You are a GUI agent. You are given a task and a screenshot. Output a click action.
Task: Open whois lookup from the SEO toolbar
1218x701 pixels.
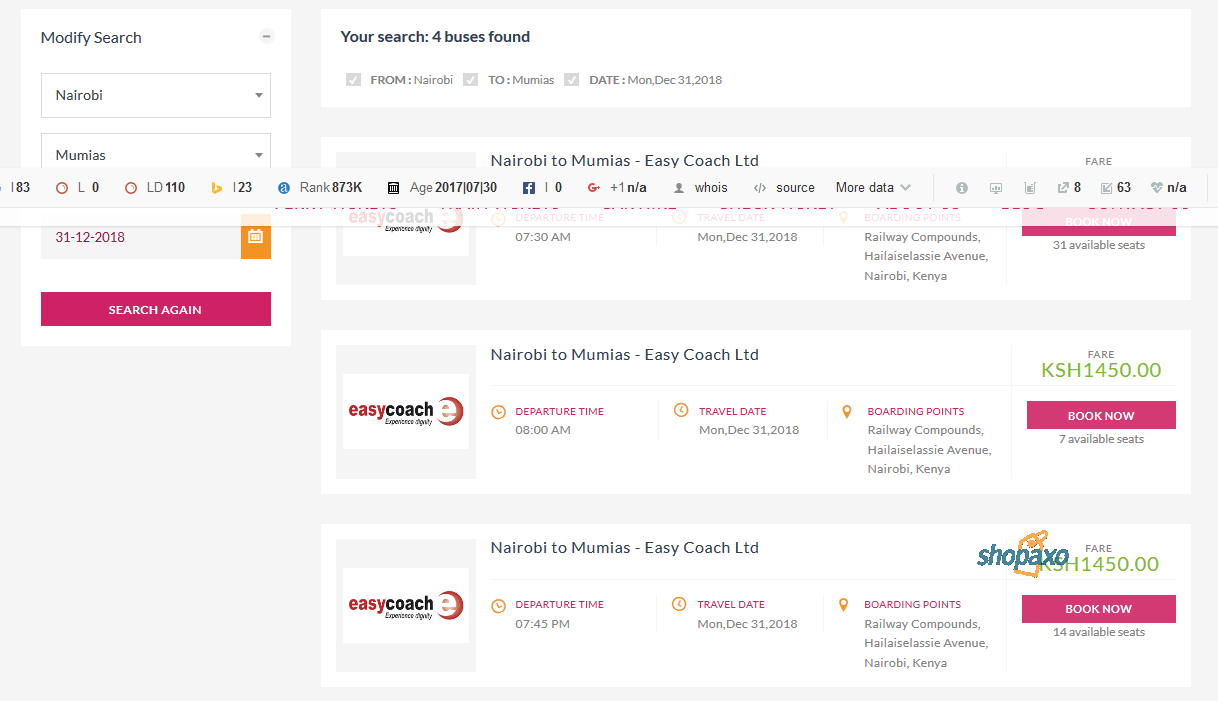(701, 187)
